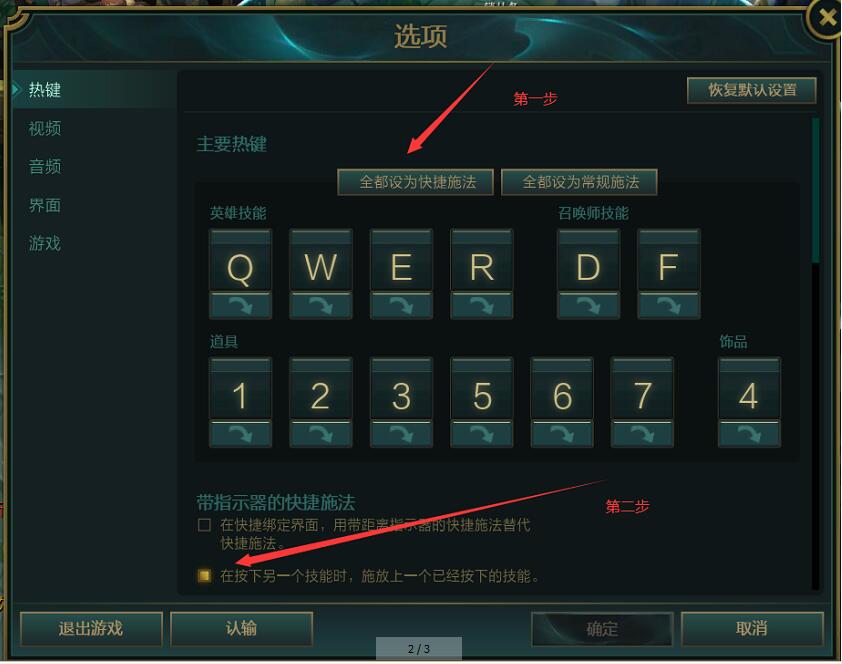Click 全都设为常规施法 button
This screenshot has width=842, height=664.
click(579, 182)
